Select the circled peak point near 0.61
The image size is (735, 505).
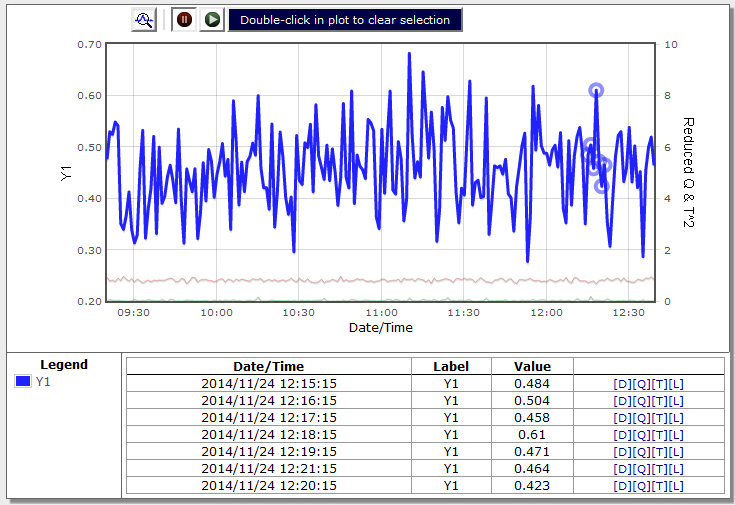[596, 90]
